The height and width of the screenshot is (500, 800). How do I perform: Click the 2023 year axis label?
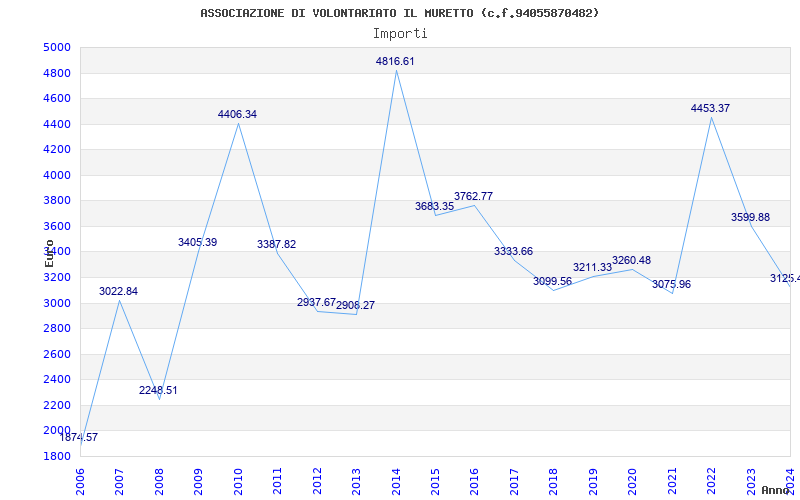click(x=751, y=482)
